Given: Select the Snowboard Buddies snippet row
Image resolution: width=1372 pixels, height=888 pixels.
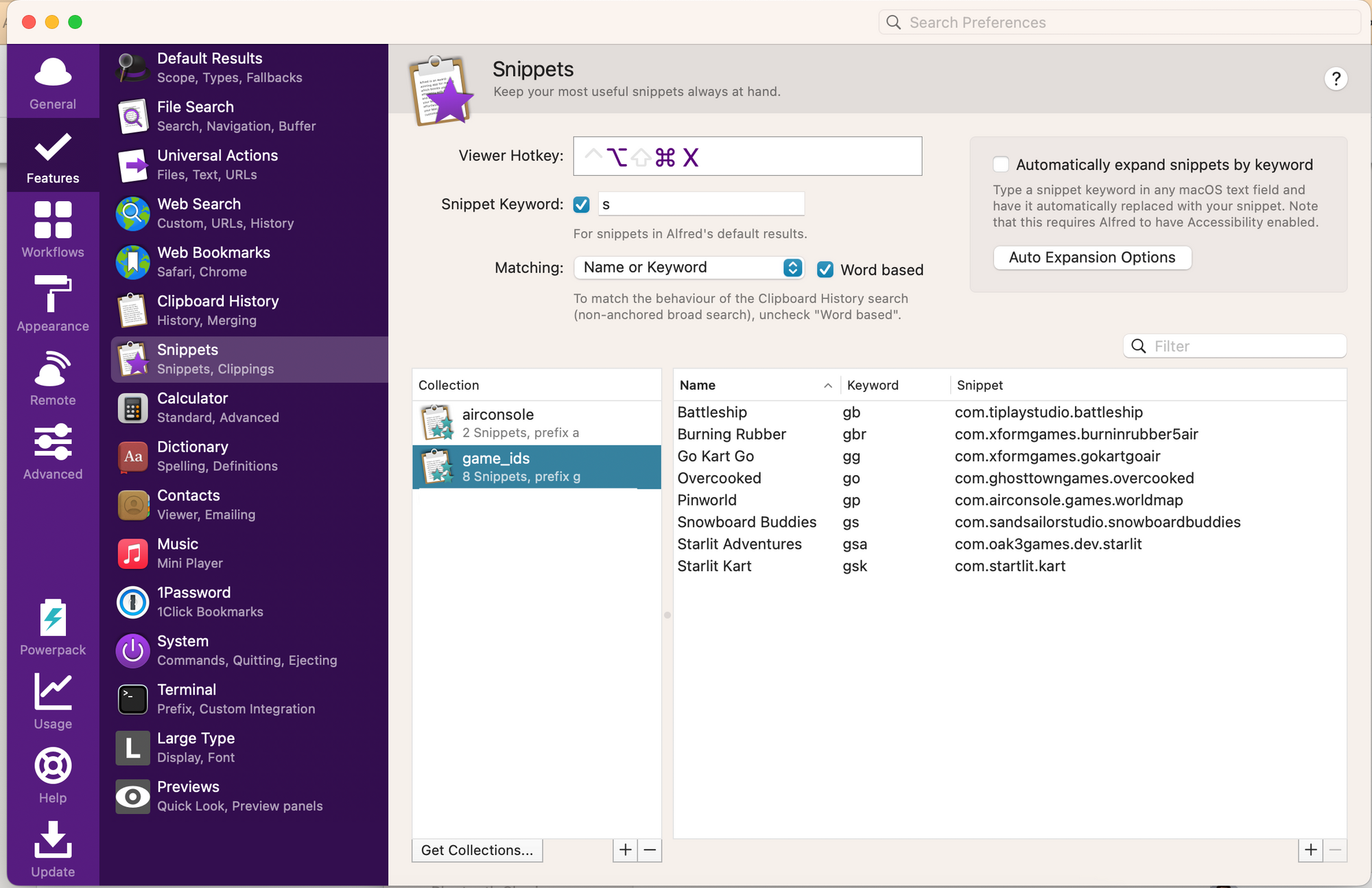Looking at the screenshot, I should [x=1010, y=522].
